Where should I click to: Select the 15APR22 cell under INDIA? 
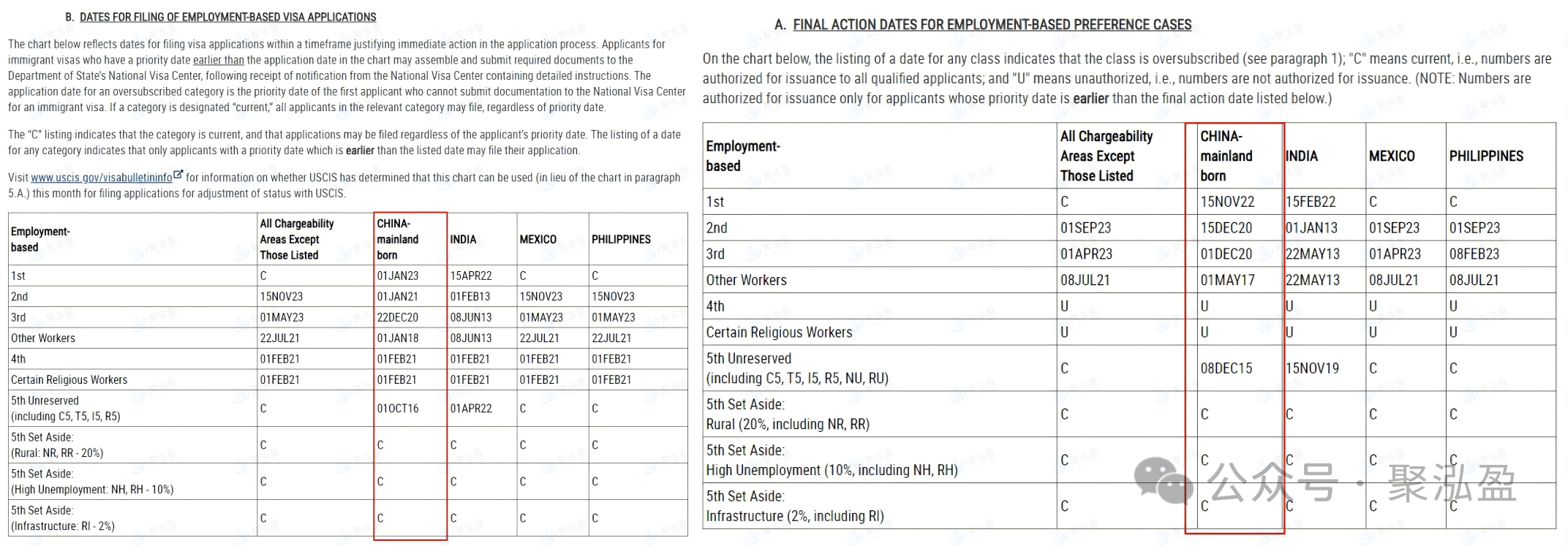(471, 276)
